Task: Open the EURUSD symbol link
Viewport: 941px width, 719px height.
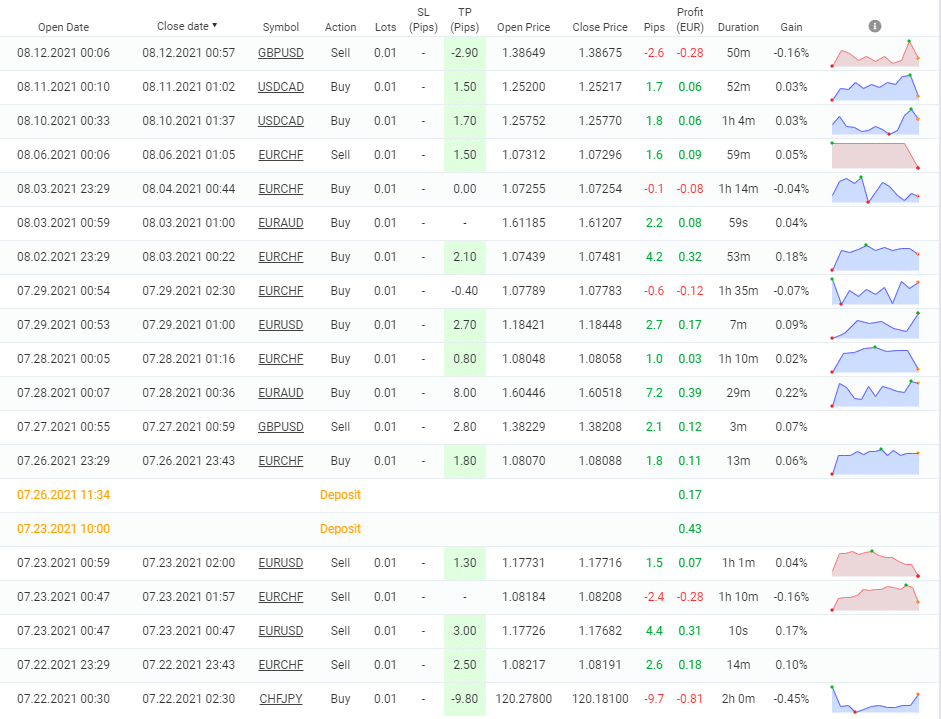Action: pyautogui.click(x=280, y=325)
